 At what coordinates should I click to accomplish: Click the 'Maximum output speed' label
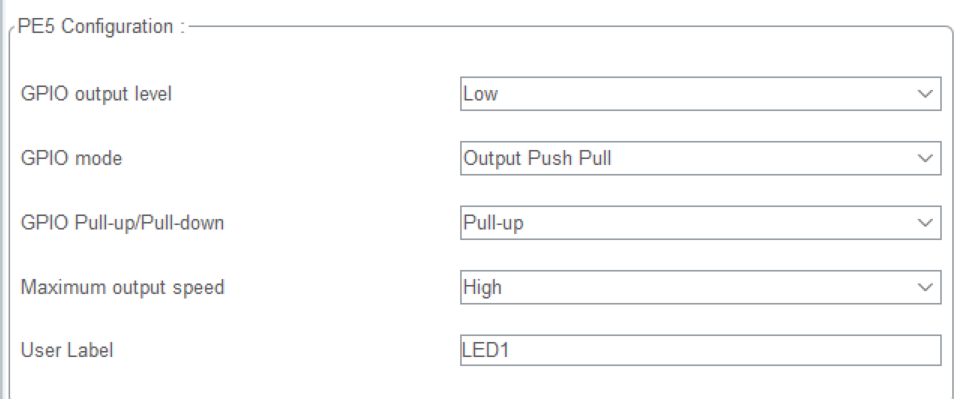(x=123, y=287)
